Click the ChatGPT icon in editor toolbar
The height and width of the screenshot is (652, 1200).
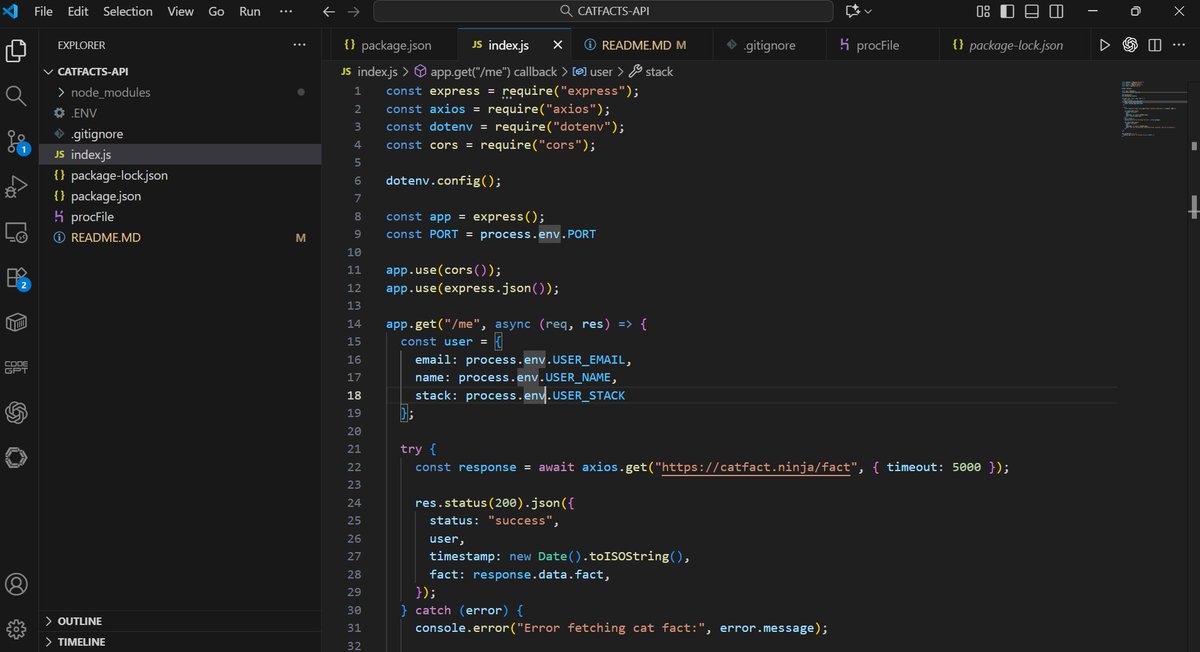click(1130, 45)
